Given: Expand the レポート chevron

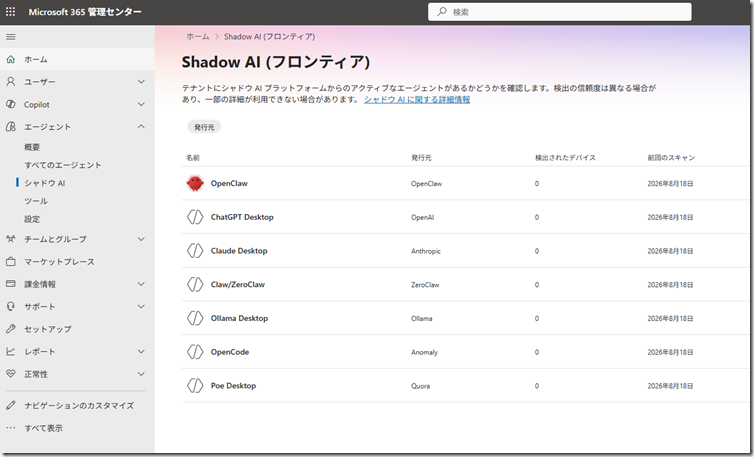Looking at the screenshot, I should (141, 352).
